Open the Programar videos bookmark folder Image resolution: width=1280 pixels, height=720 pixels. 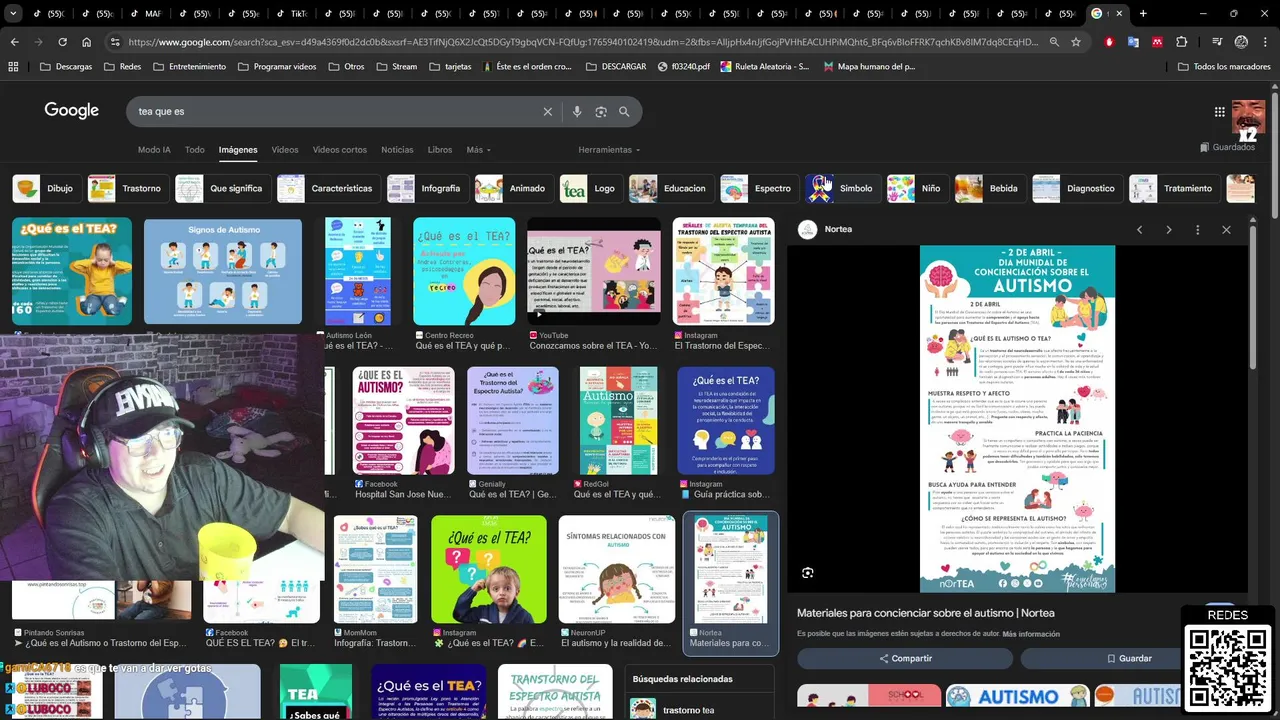tap(277, 67)
